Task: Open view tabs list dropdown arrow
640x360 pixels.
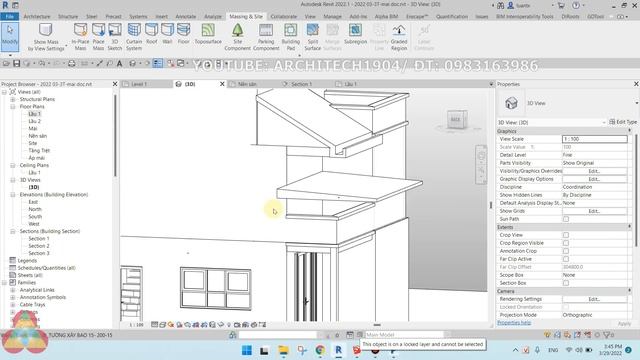Action: point(491,84)
